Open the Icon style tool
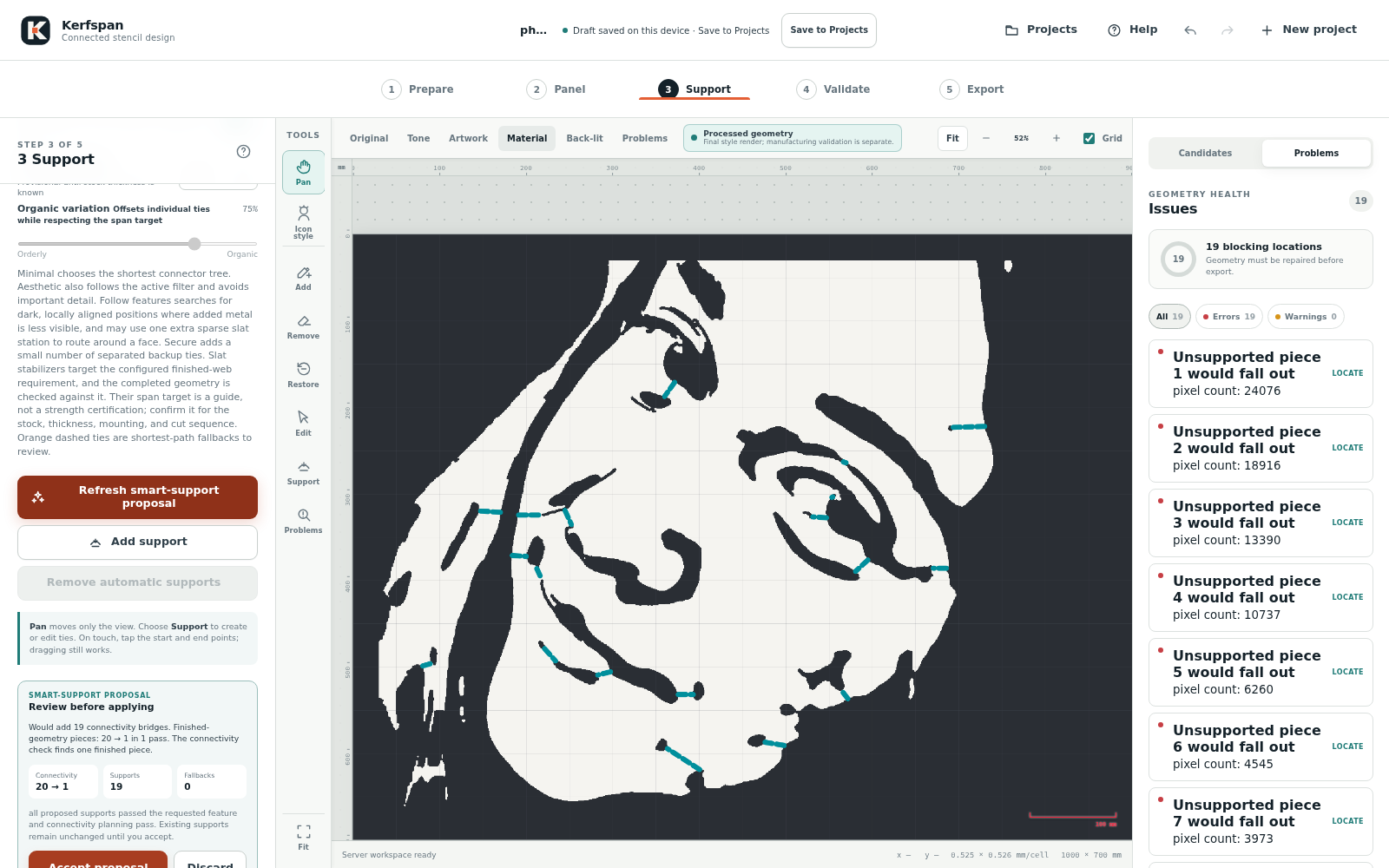Viewport: 1389px width, 868px height. [303, 222]
